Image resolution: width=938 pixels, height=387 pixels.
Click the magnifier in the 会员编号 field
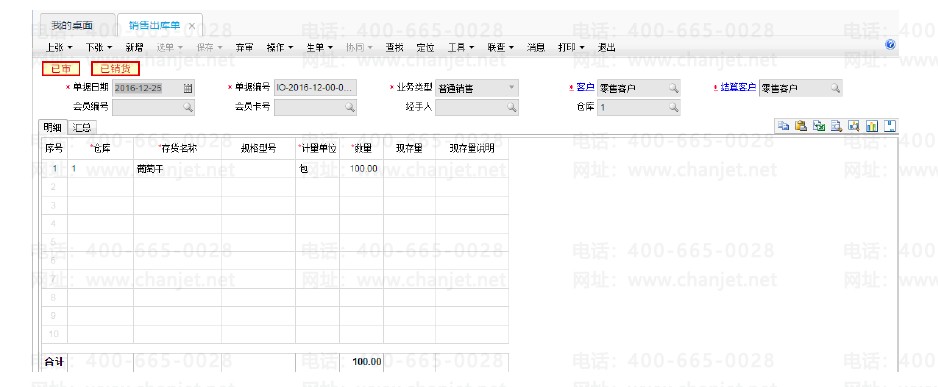pos(188,107)
